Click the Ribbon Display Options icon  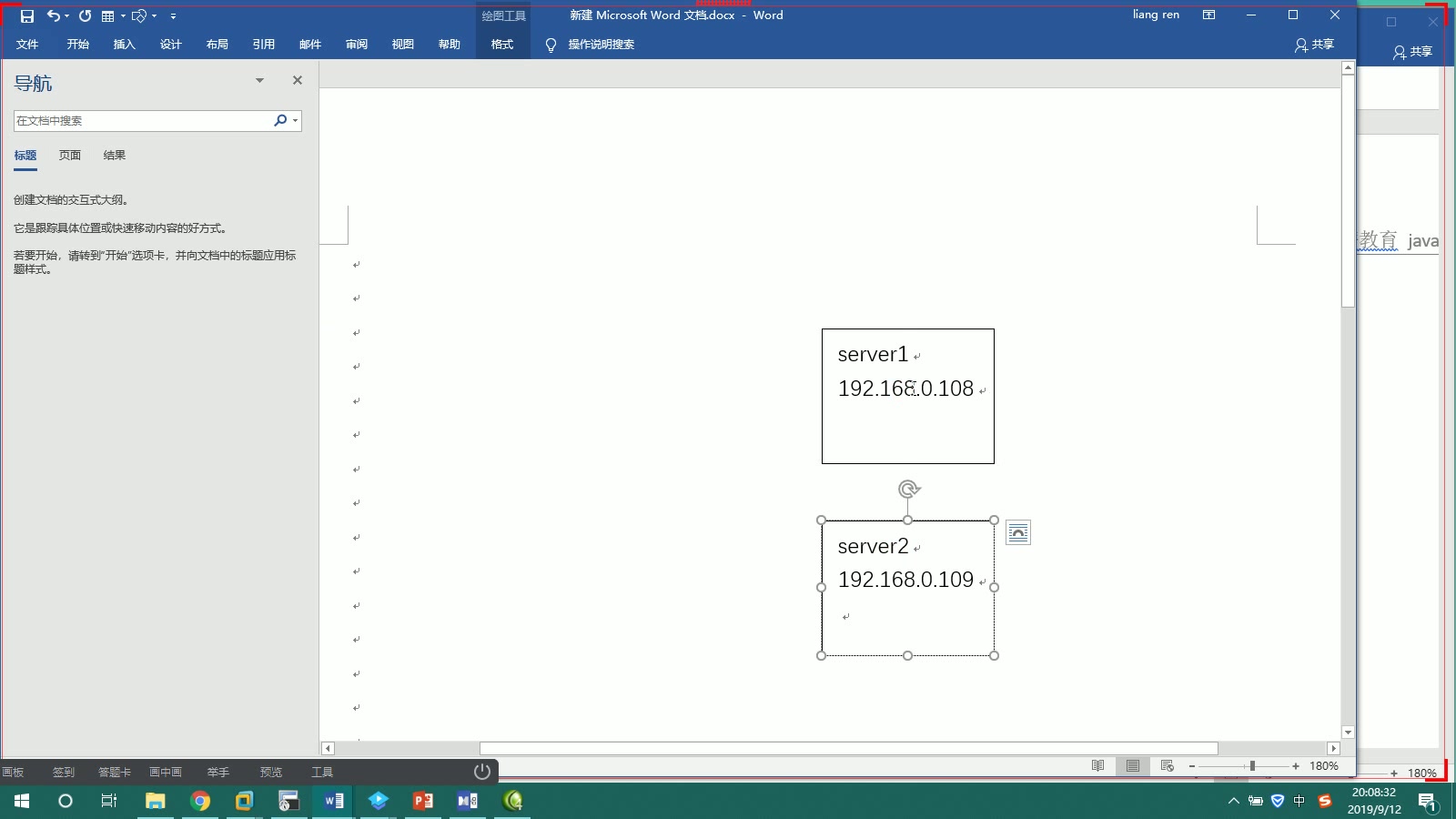(x=1208, y=15)
